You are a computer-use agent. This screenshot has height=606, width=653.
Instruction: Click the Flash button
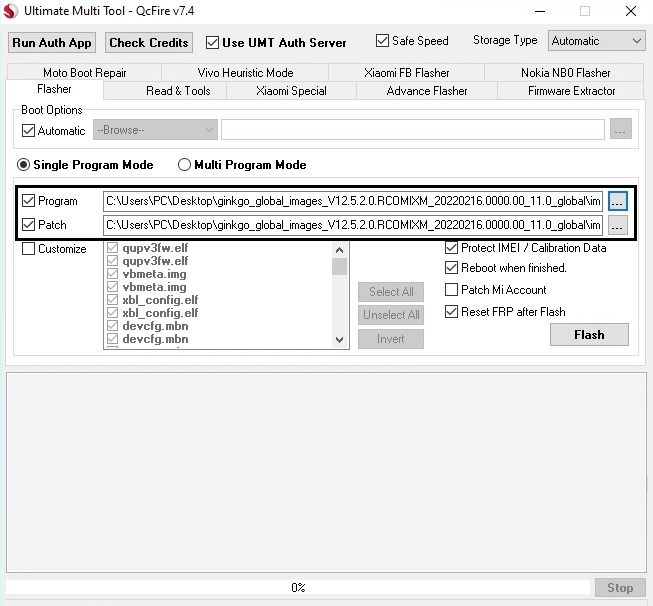coord(589,335)
